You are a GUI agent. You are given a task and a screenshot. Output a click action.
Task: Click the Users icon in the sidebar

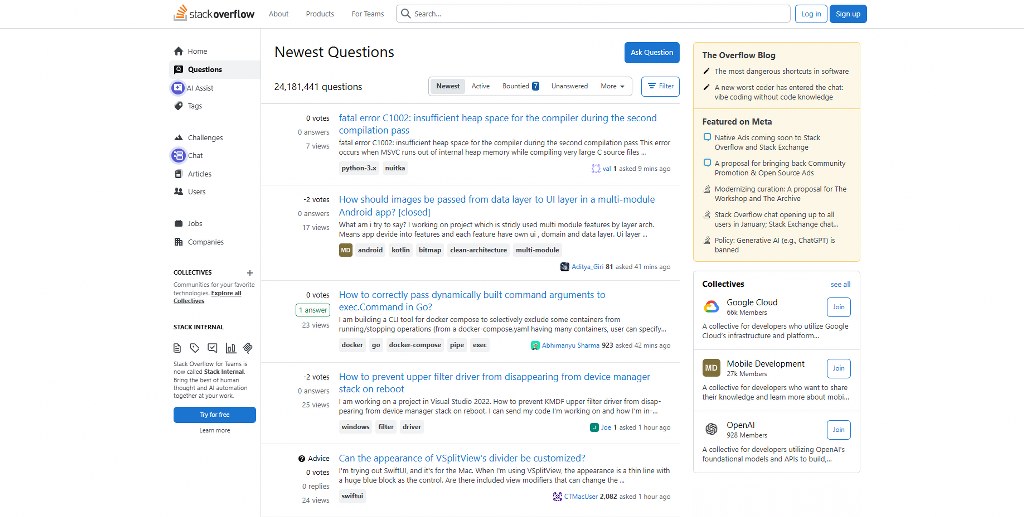[x=178, y=191]
